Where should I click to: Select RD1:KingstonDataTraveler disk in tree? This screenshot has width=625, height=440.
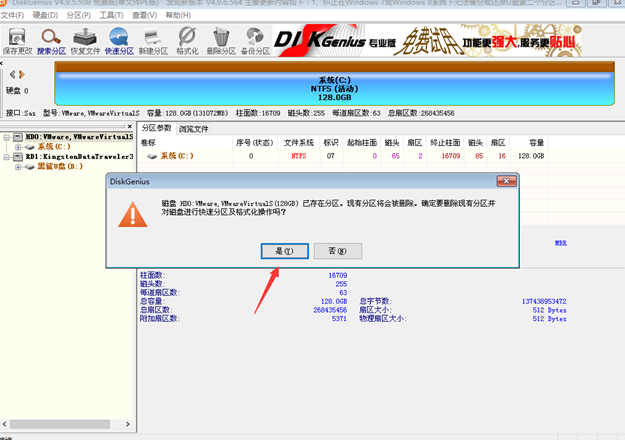79,157
